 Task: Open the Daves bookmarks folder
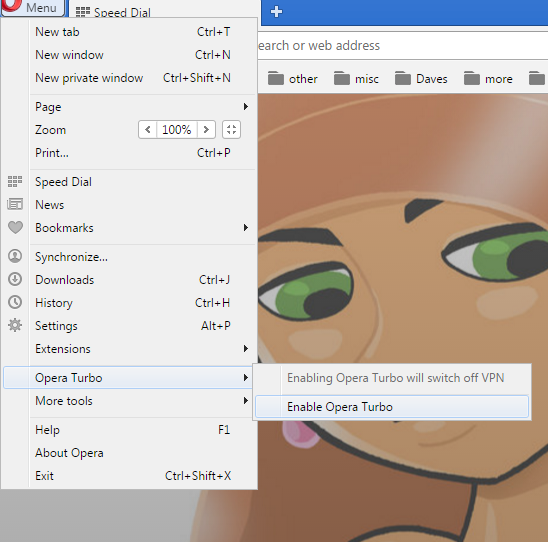(421, 79)
